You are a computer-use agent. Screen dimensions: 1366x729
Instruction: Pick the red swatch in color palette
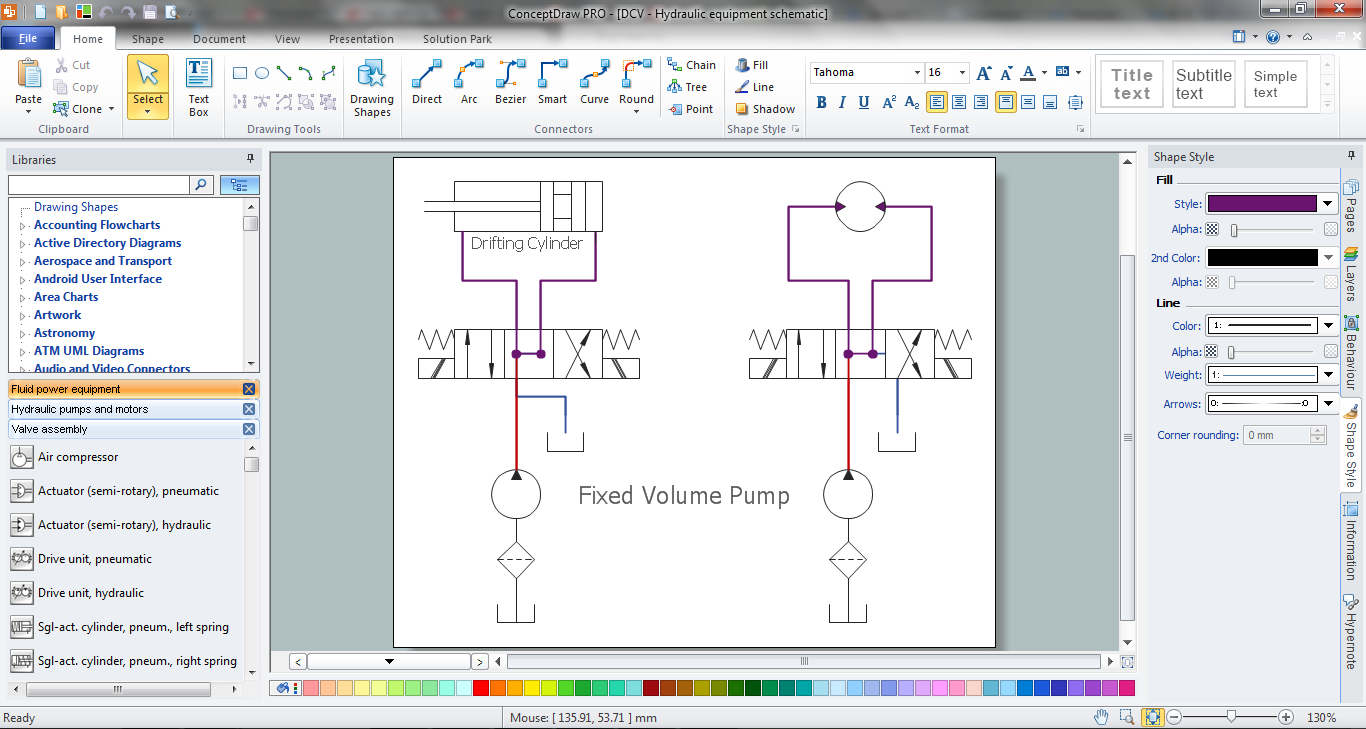click(x=481, y=688)
